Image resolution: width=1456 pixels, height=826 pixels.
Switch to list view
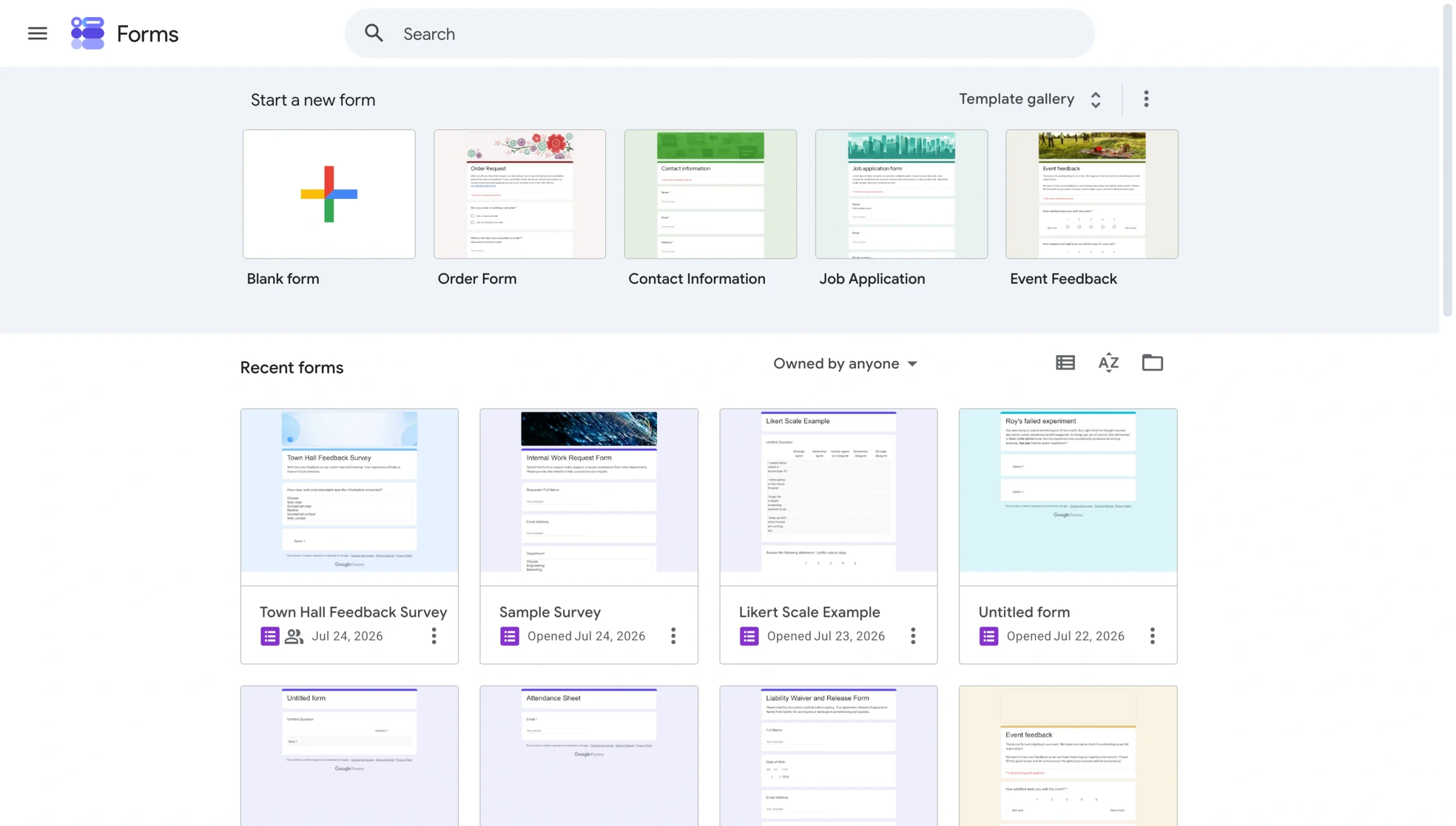click(x=1065, y=363)
